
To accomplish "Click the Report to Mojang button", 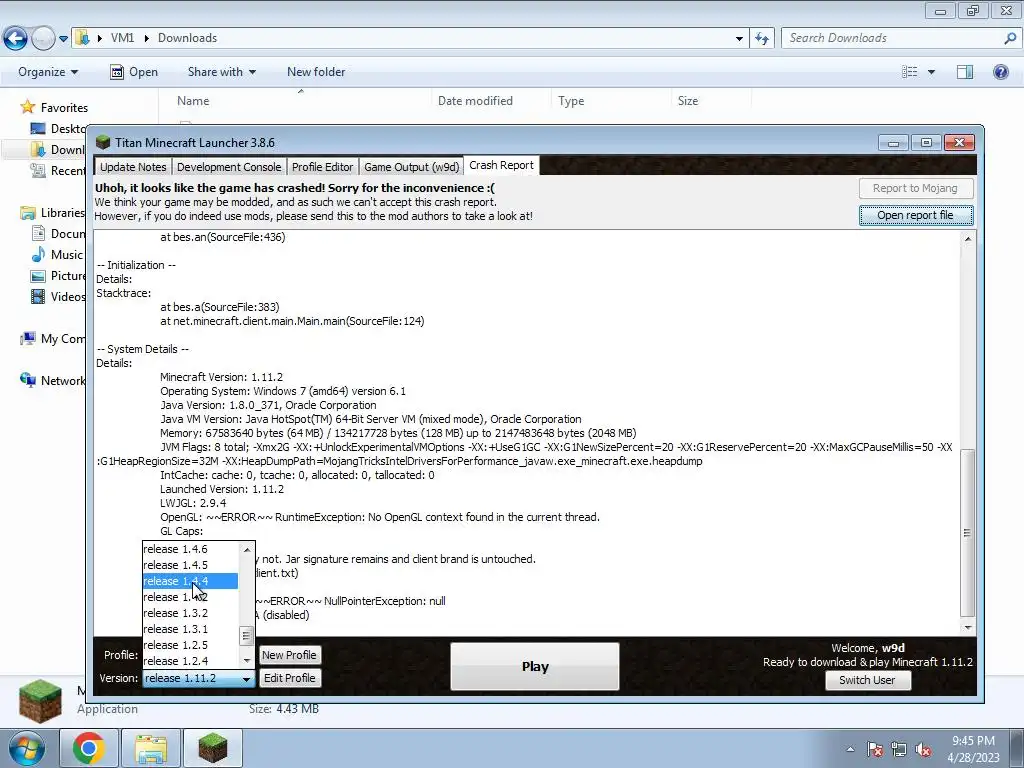I will pos(916,188).
